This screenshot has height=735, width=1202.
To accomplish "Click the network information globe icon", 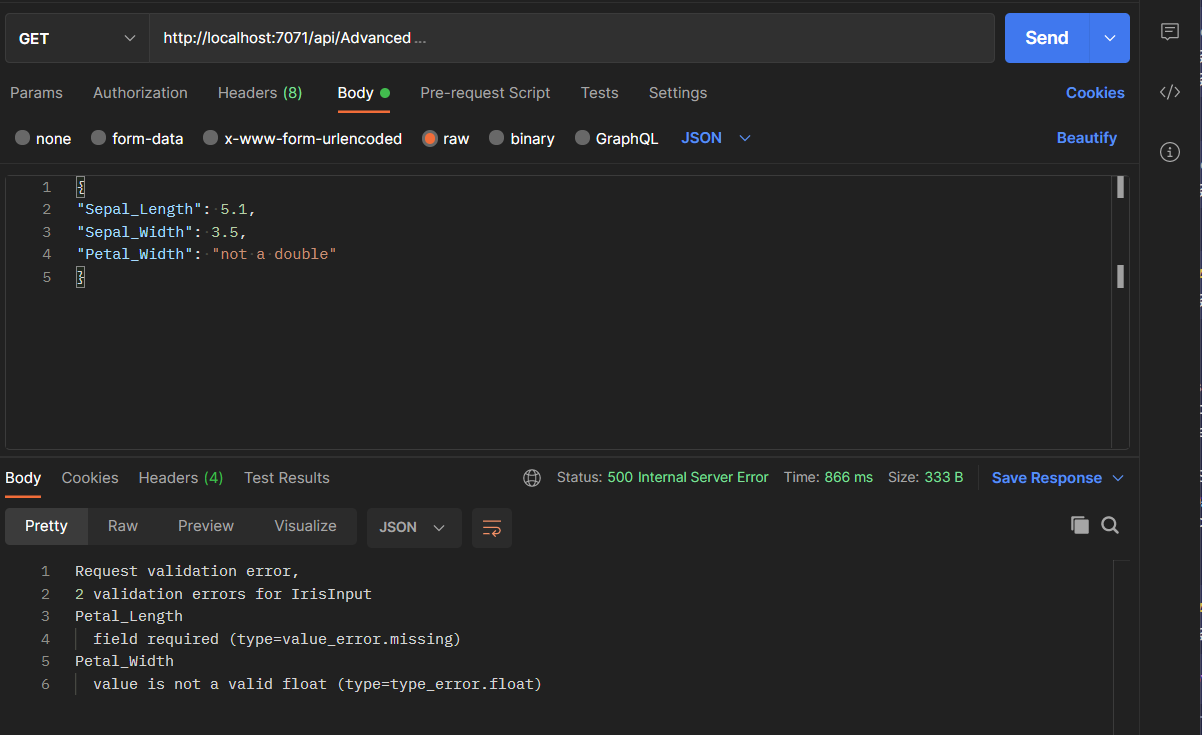I will coord(532,477).
